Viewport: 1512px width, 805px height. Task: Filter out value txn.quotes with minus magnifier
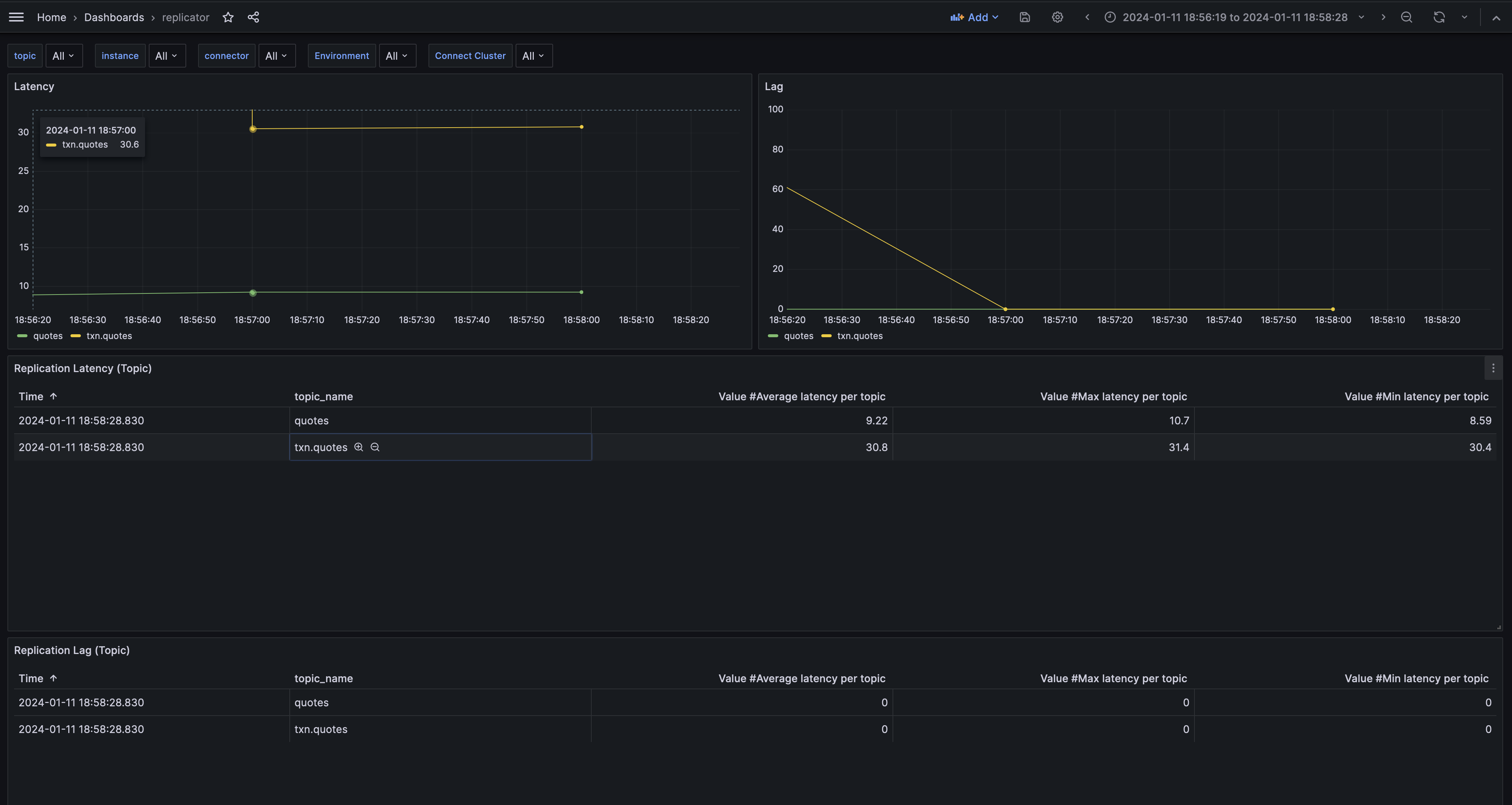pyautogui.click(x=375, y=447)
